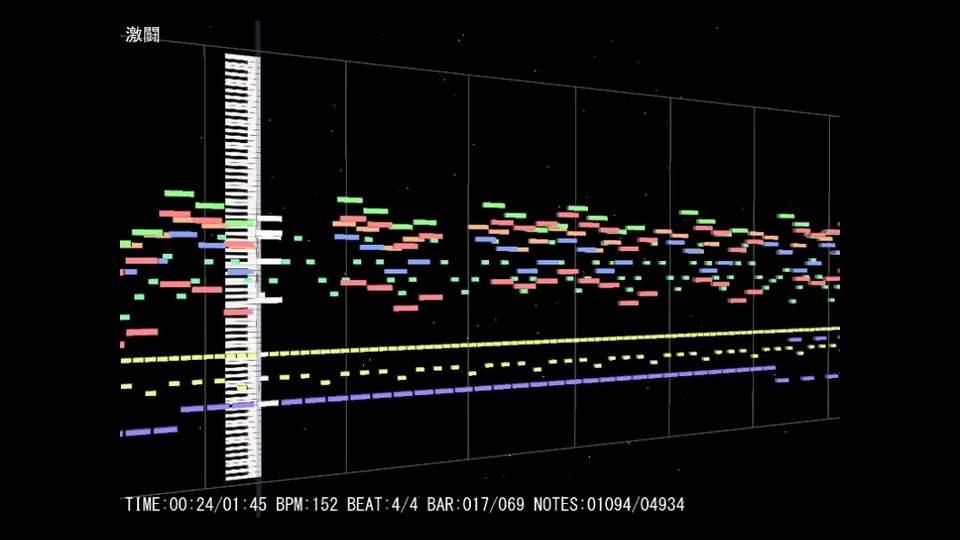Click the song title 激闘
This screenshot has height=540, width=960.
pyautogui.click(x=143, y=34)
